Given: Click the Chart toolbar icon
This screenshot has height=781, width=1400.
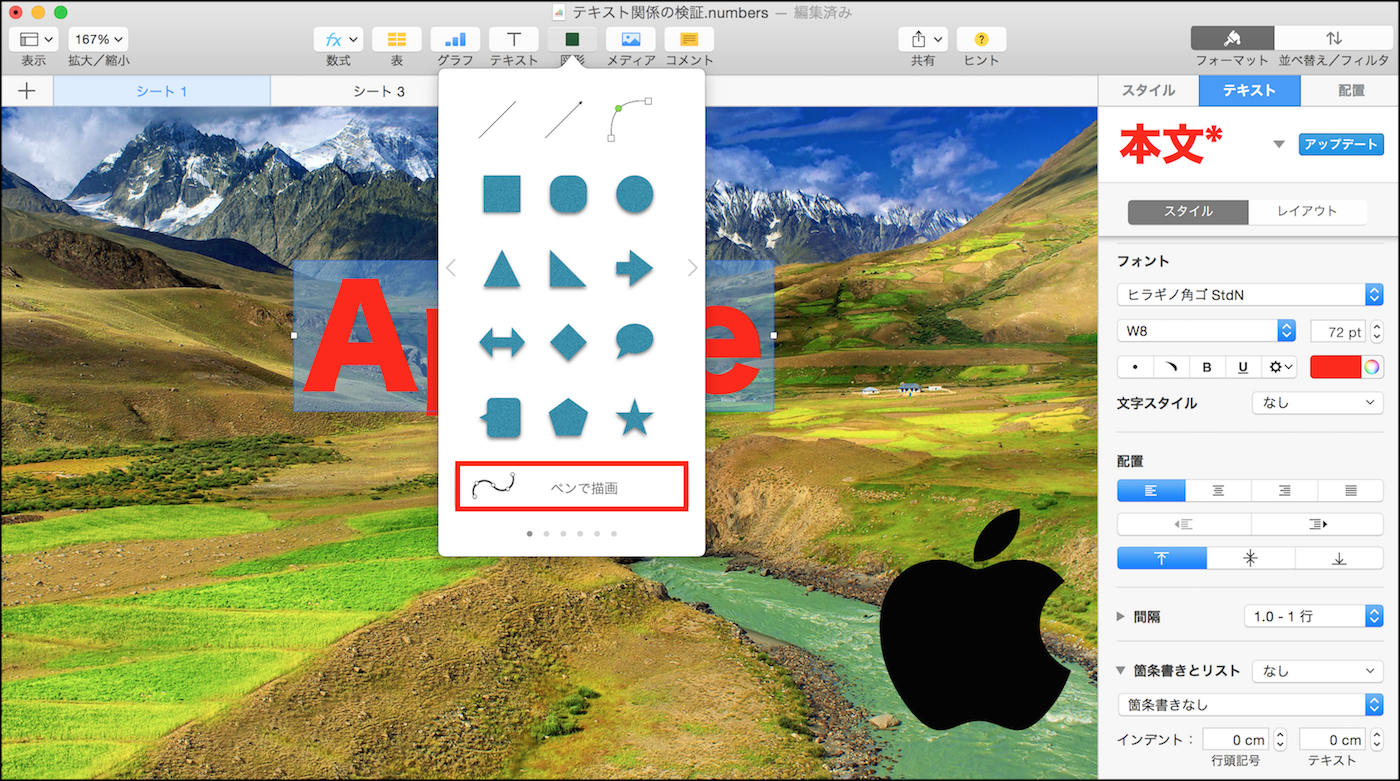Looking at the screenshot, I should (x=455, y=39).
